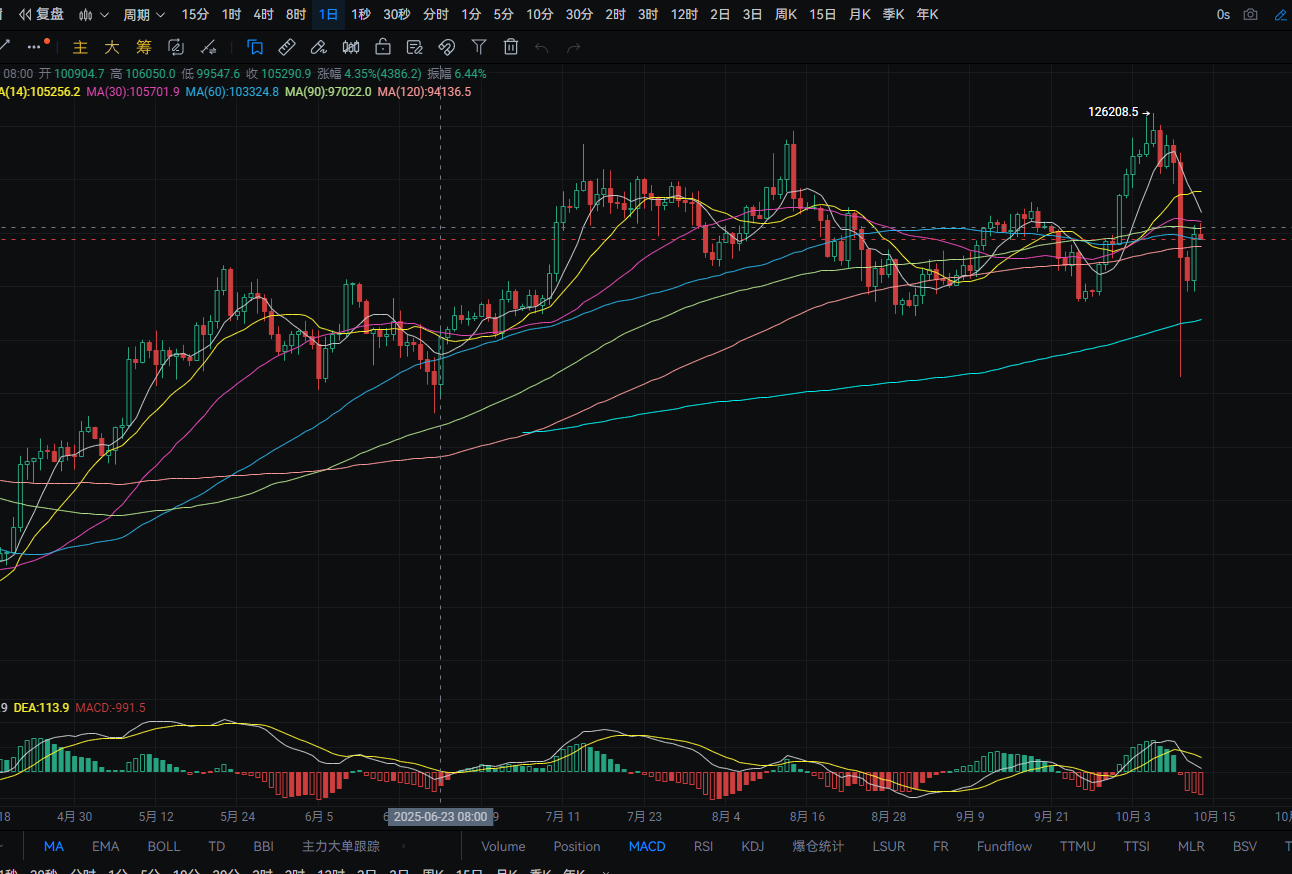Take a chart screenshot with camera icon
This screenshot has width=1292, height=874.
point(1250,15)
